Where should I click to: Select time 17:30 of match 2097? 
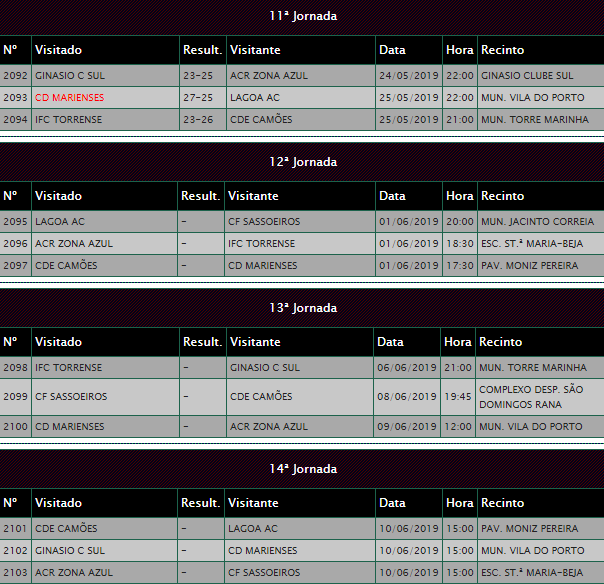click(460, 265)
